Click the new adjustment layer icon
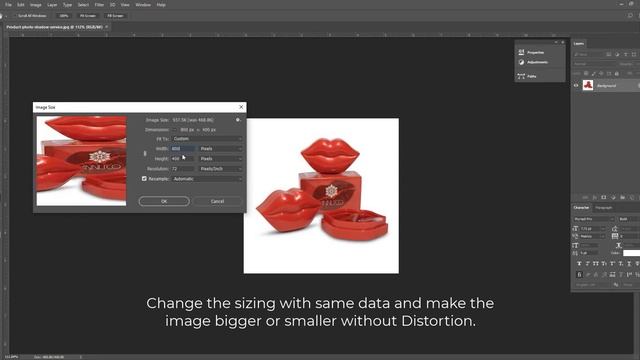The width and height of the screenshot is (640, 360). [x=613, y=197]
